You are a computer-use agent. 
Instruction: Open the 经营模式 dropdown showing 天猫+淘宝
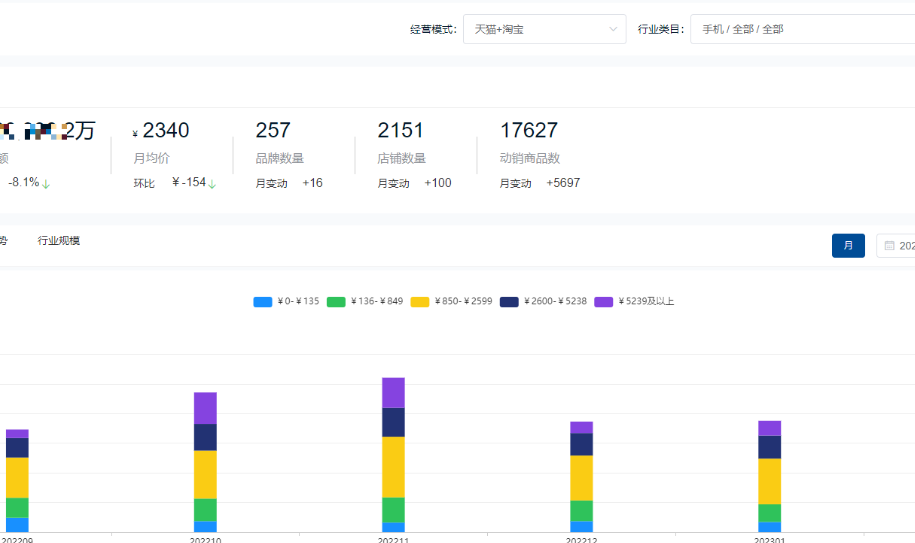pos(544,29)
